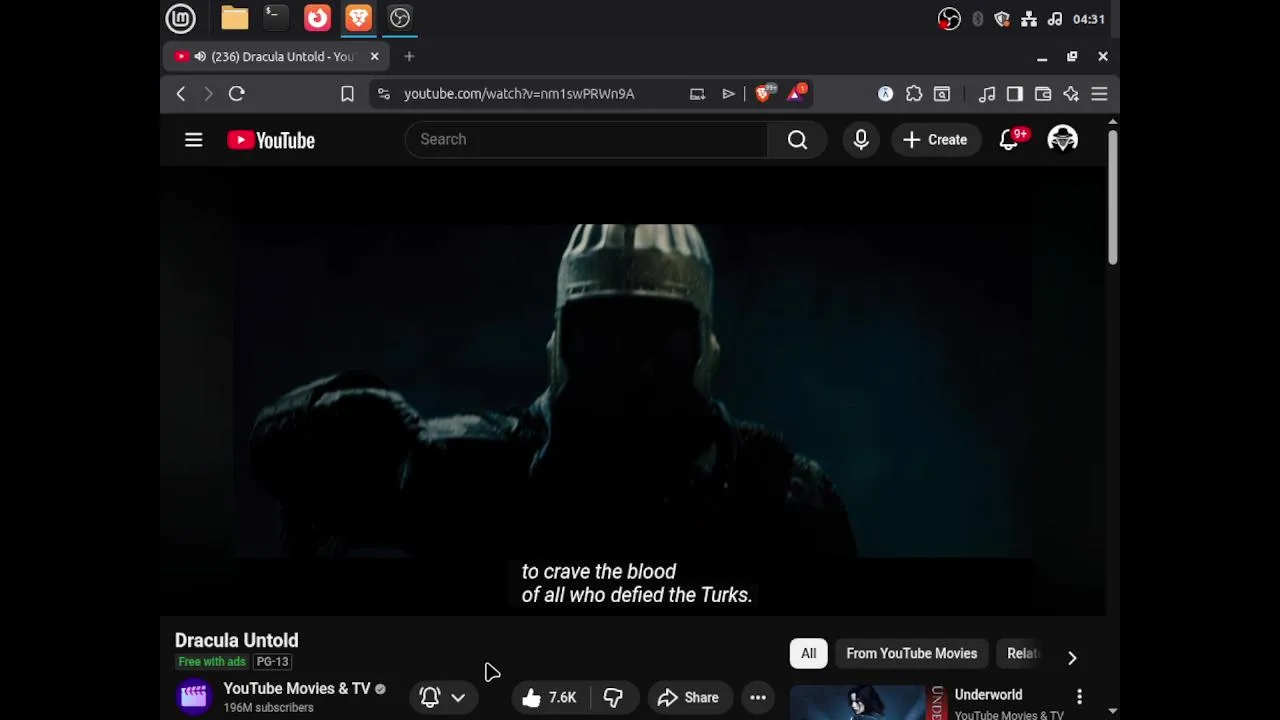Bookmark this page

pos(347,94)
